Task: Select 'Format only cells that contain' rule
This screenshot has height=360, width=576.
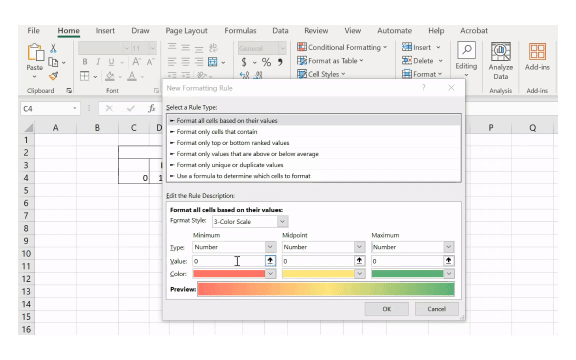Action: click(314, 132)
